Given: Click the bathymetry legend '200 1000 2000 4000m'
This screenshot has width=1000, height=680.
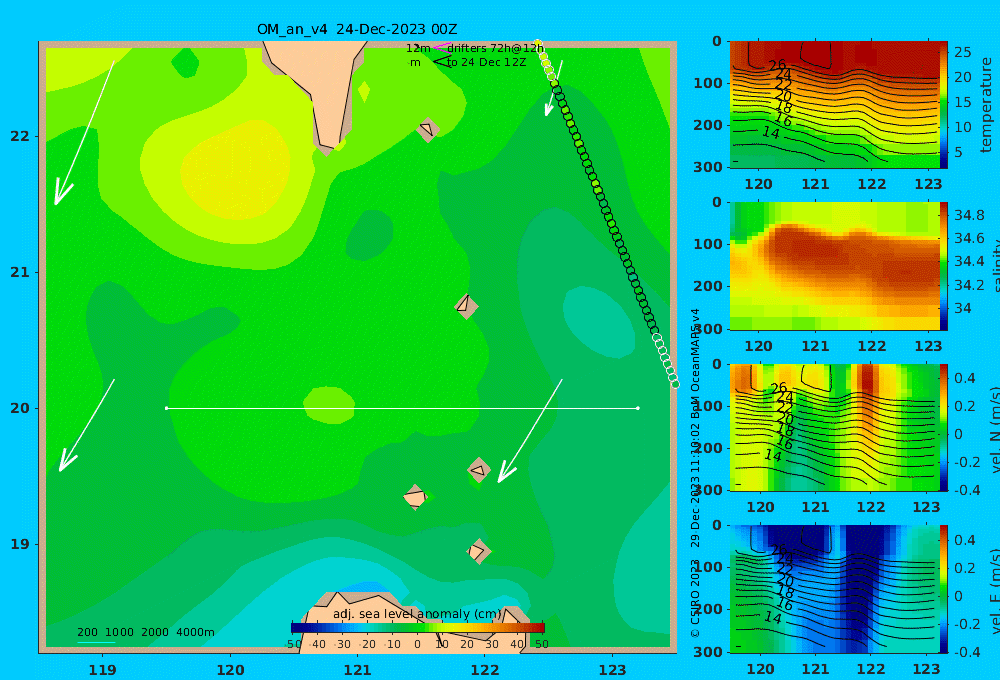Looking at the screenshot, I should [x=145, y=632].
